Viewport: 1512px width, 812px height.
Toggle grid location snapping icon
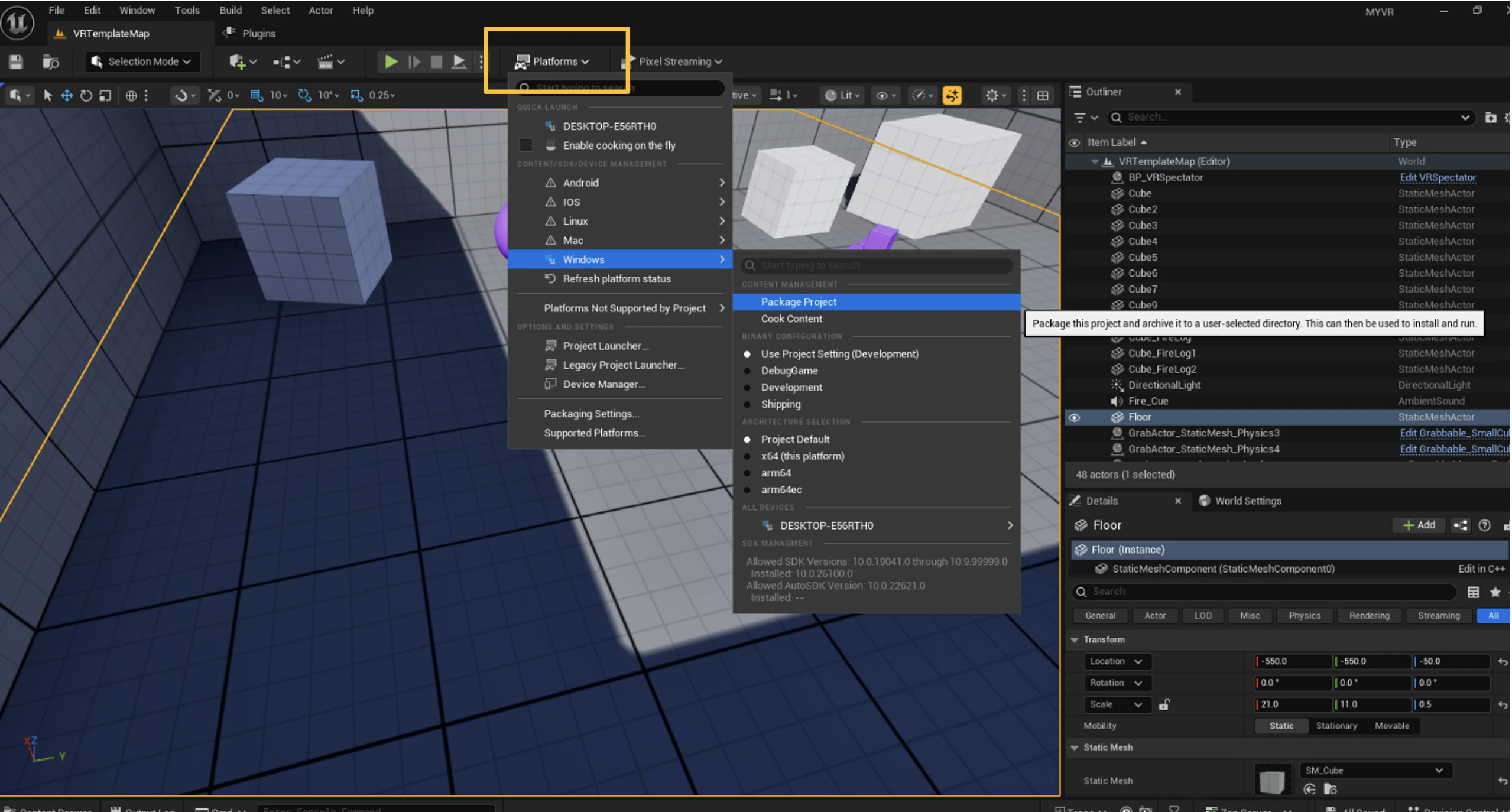click(x=256, y=95)
